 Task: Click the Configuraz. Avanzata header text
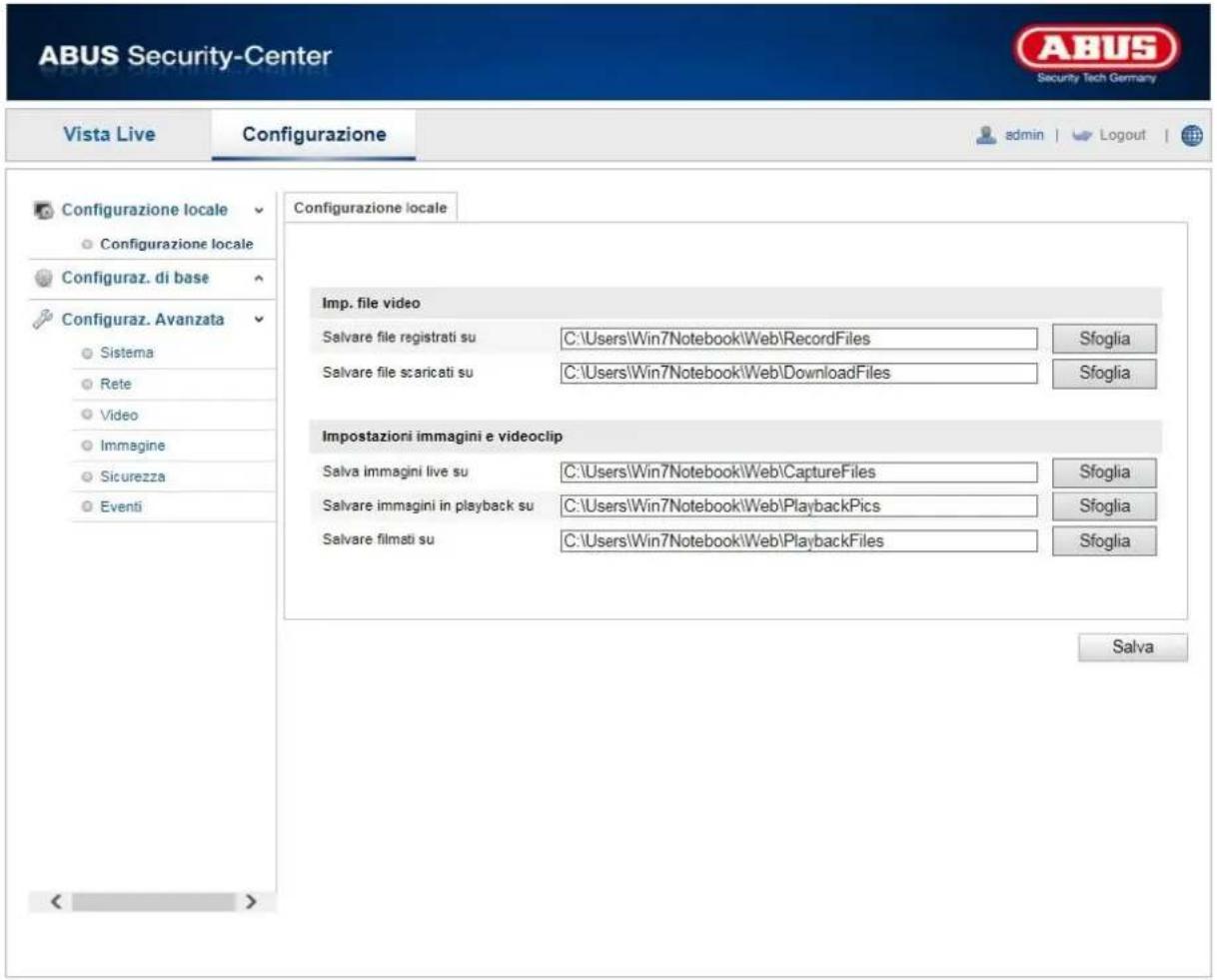click(143, 320)
